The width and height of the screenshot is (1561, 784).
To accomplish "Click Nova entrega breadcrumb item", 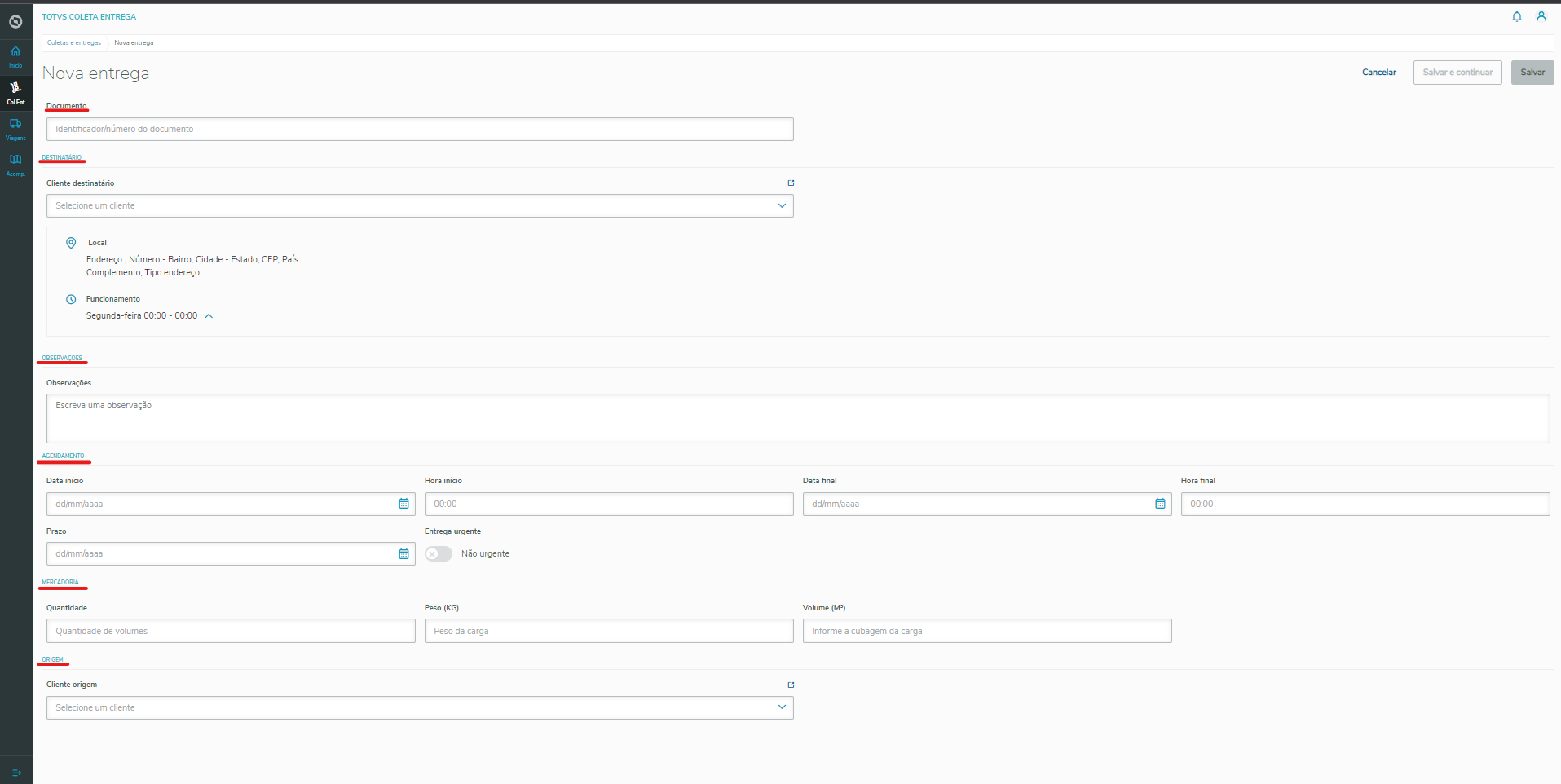I will coord(134,42).
